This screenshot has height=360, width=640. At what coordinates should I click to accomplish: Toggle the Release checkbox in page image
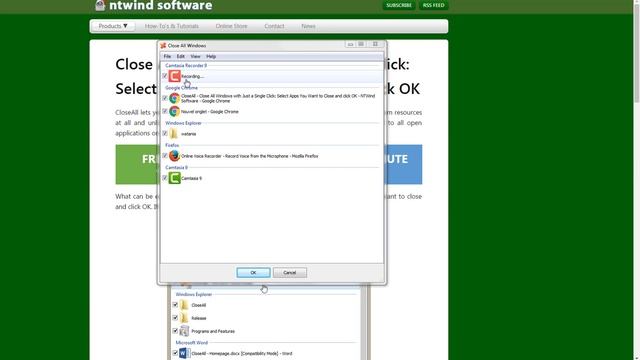(175, 318)
